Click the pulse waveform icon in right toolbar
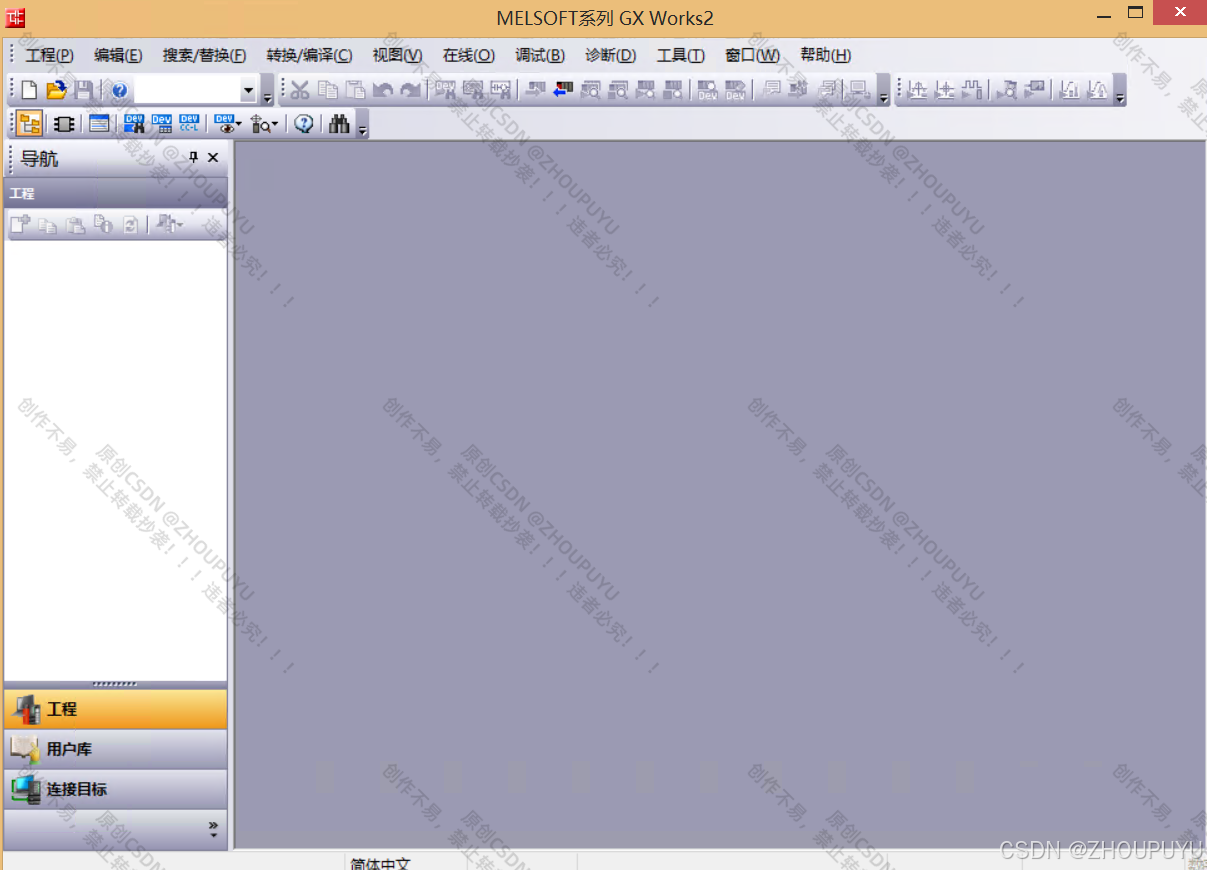Viewport: 1207px width, 870px height. coord(972,90)
